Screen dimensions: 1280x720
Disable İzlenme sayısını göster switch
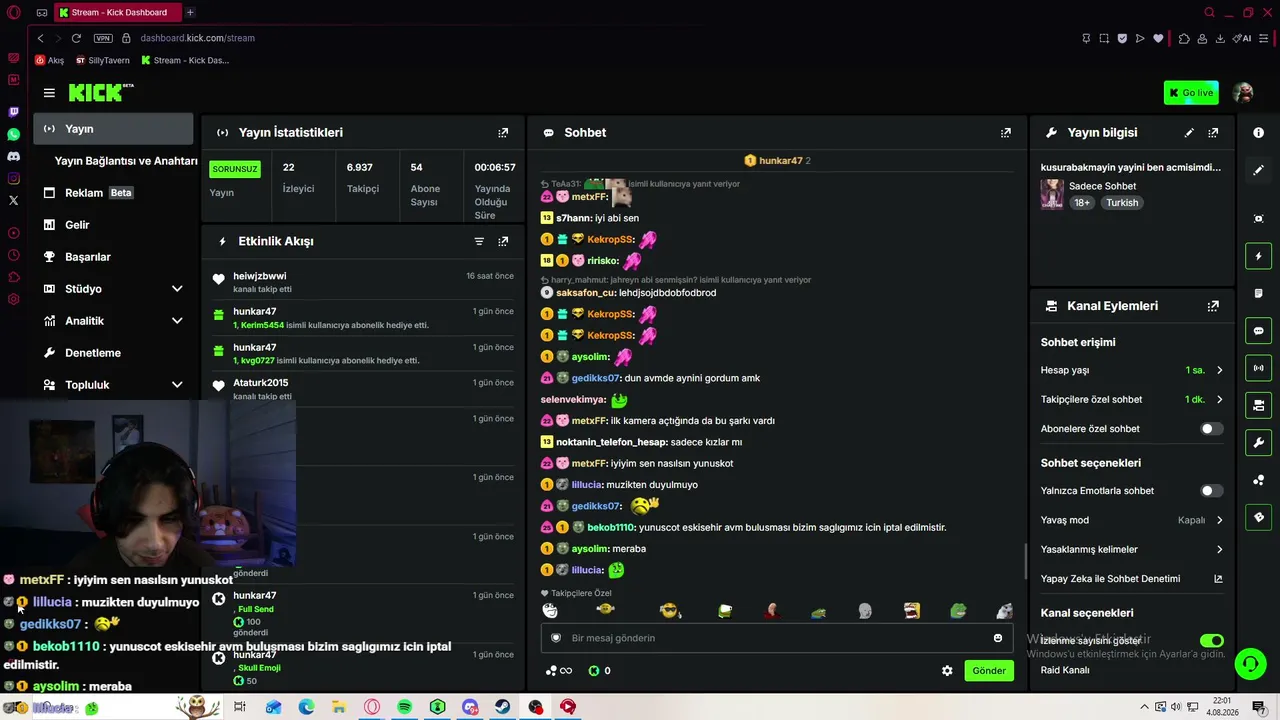pyautogui.click(x=1211, y=640)
